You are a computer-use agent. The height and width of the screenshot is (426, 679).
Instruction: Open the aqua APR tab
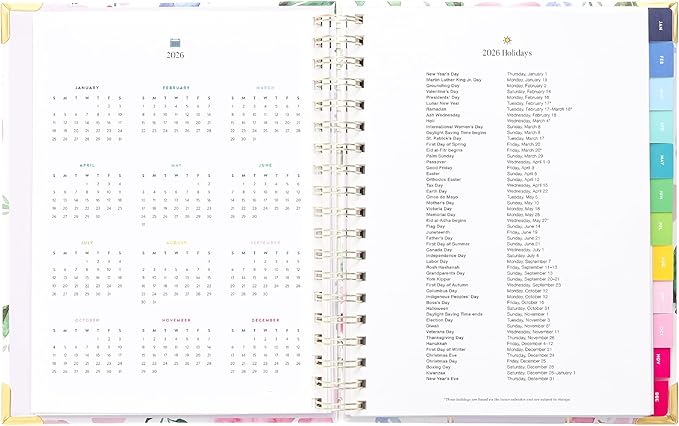point(661,126)
